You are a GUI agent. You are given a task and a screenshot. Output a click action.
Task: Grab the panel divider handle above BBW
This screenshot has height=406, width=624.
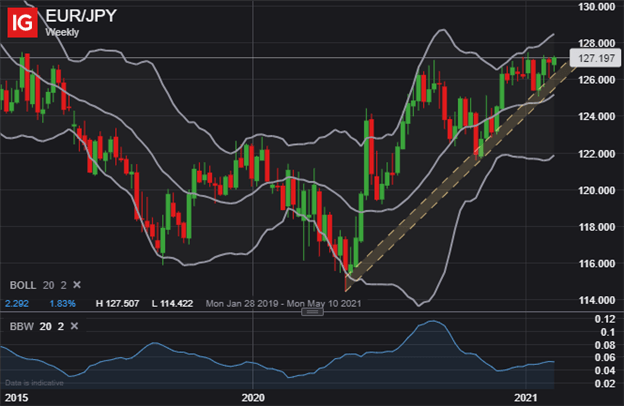click(312, 312)
